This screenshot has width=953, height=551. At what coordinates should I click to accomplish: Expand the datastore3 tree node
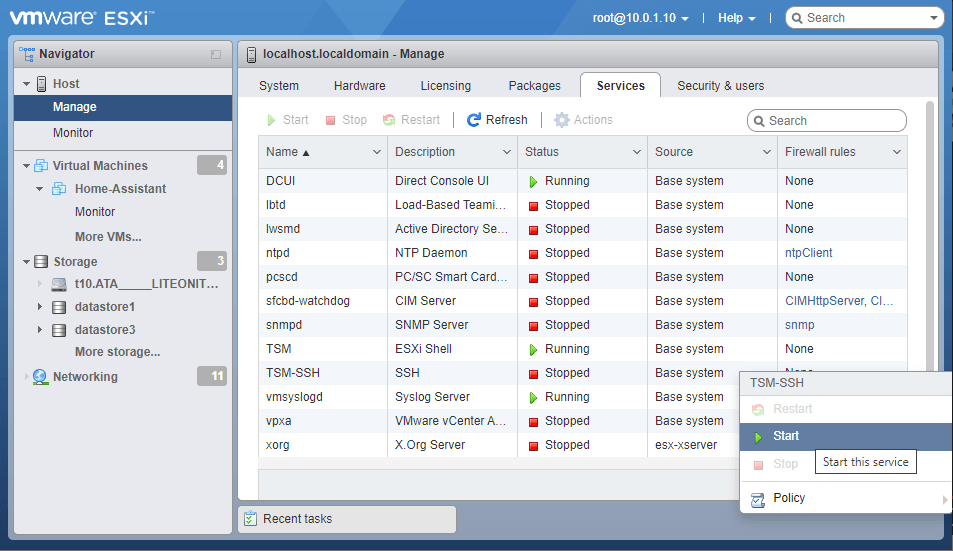coord(40,330)
